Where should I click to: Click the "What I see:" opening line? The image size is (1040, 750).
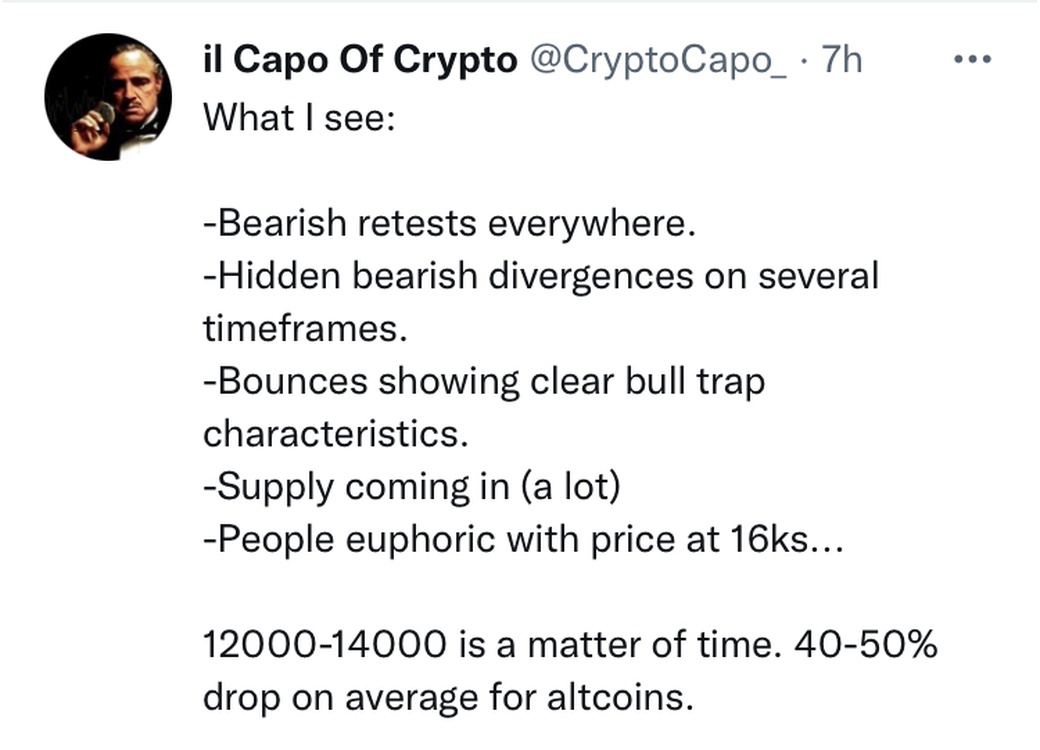pos(300,117)
